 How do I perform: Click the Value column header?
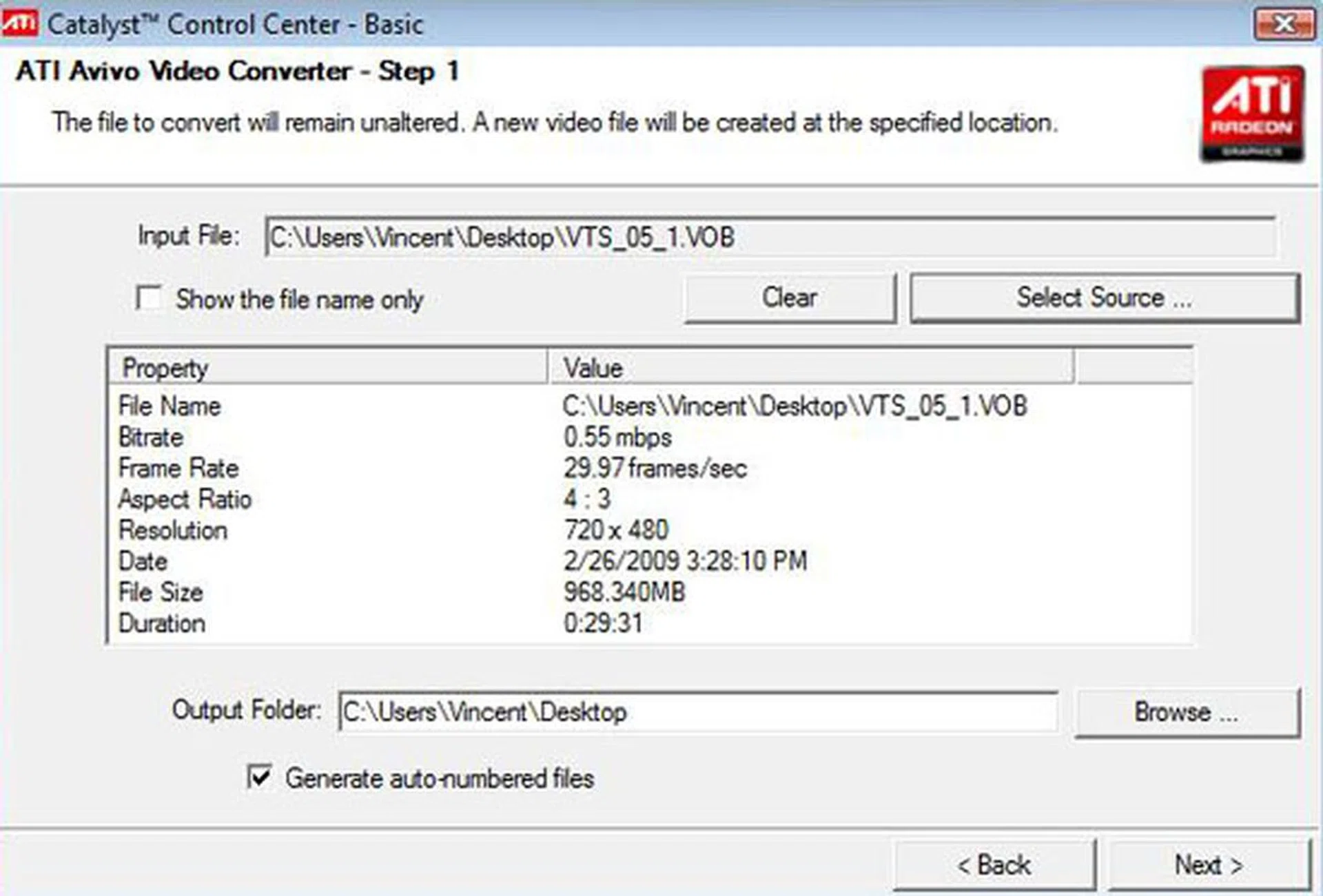pos(811,367)
